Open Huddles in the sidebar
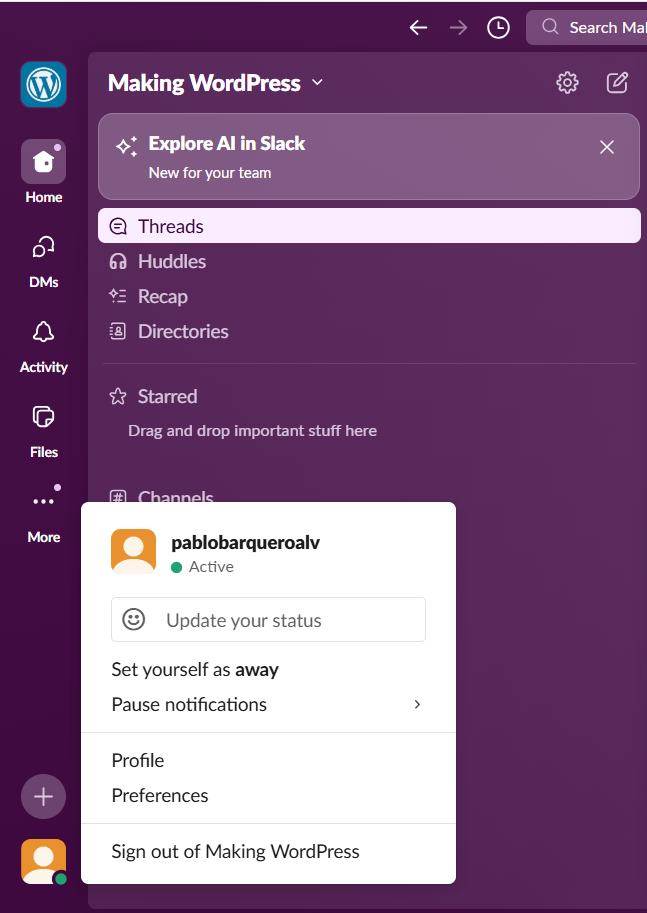The image size is (647, 913). coord(171,262)
